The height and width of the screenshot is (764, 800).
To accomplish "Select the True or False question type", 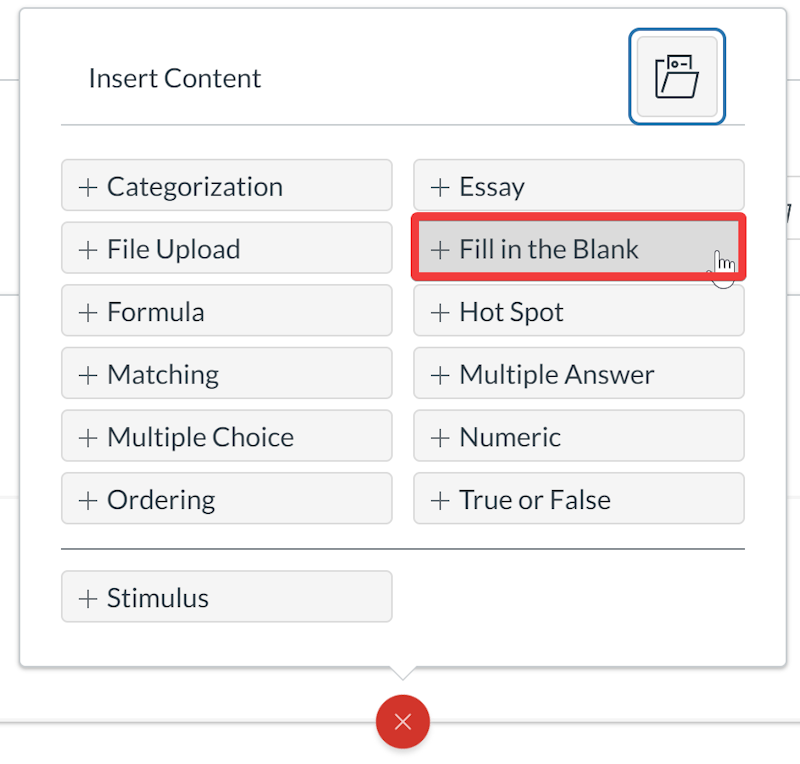I will coord(578,499).
